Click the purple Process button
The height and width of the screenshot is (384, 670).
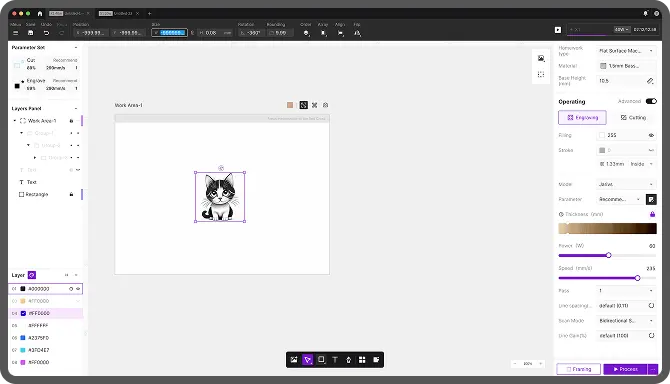pyautogui.click(x=626, y=369)
